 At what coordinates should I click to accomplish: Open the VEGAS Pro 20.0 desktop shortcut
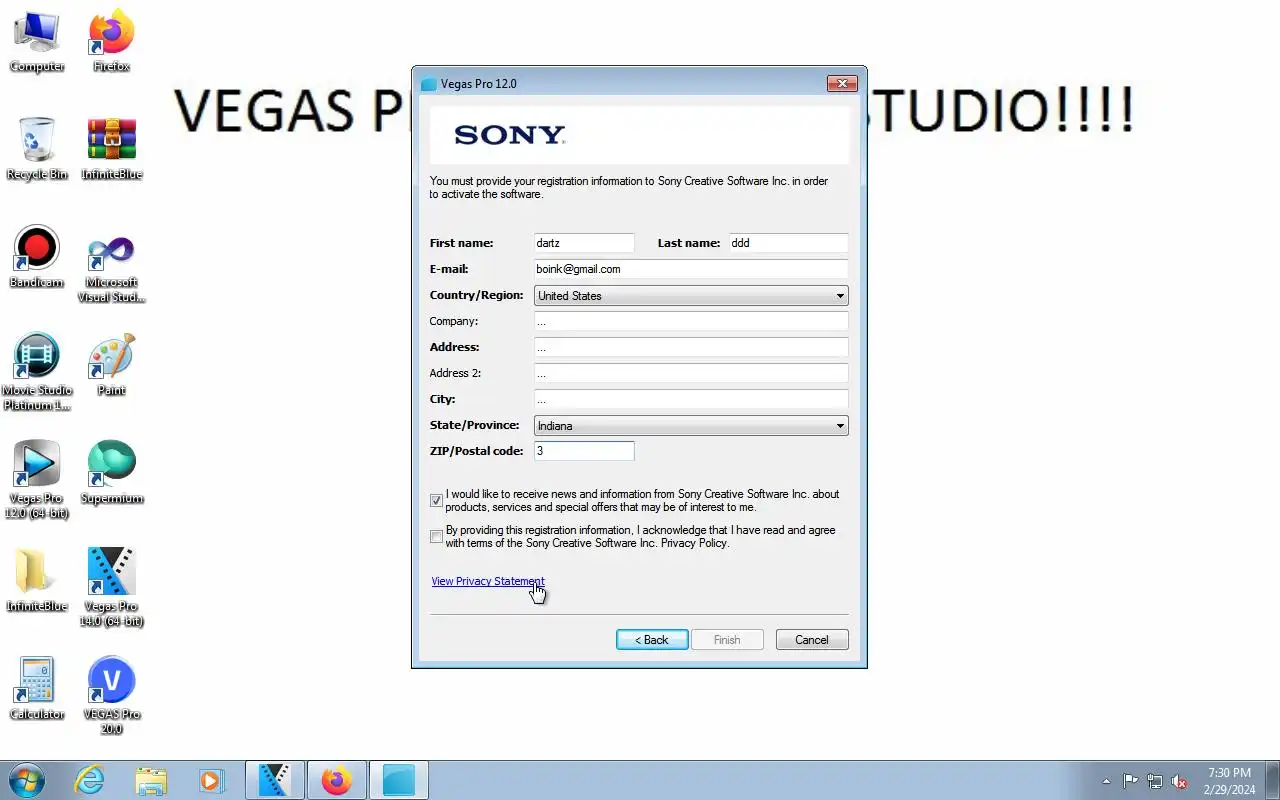[111, 697]
